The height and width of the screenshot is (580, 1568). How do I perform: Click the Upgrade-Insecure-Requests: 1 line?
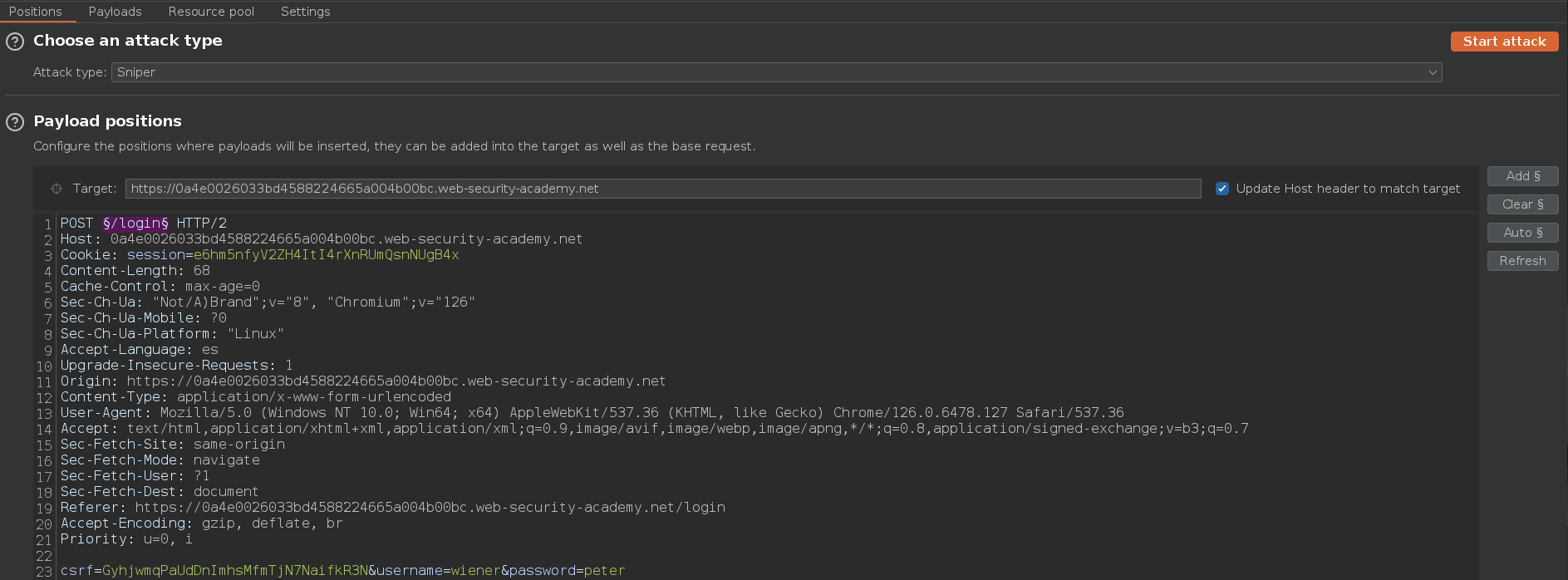pyautogui.click(x=176, y=366)
